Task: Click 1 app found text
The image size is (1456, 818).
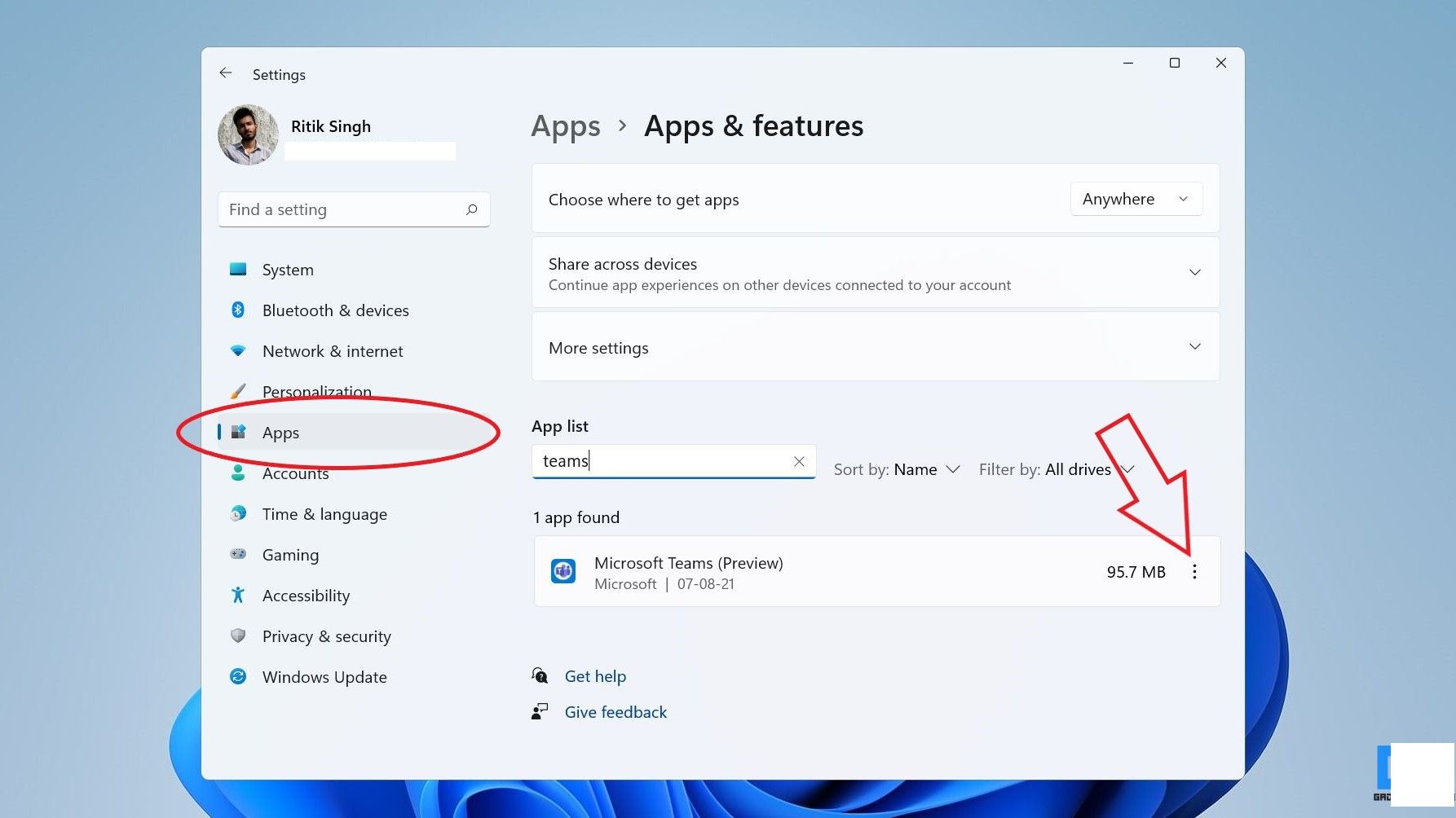Action: click(x=576, y=517)
